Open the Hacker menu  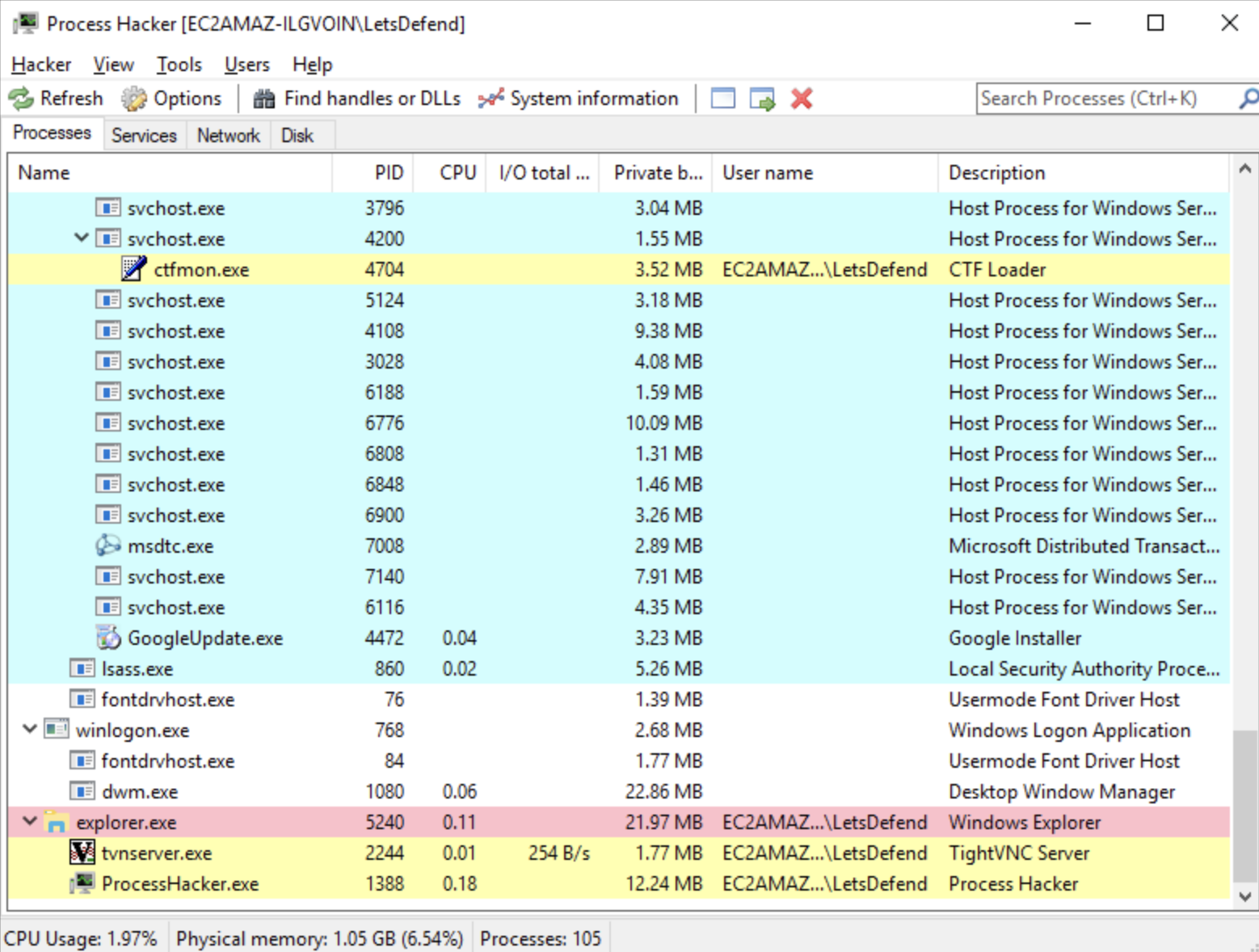point(41,65)
